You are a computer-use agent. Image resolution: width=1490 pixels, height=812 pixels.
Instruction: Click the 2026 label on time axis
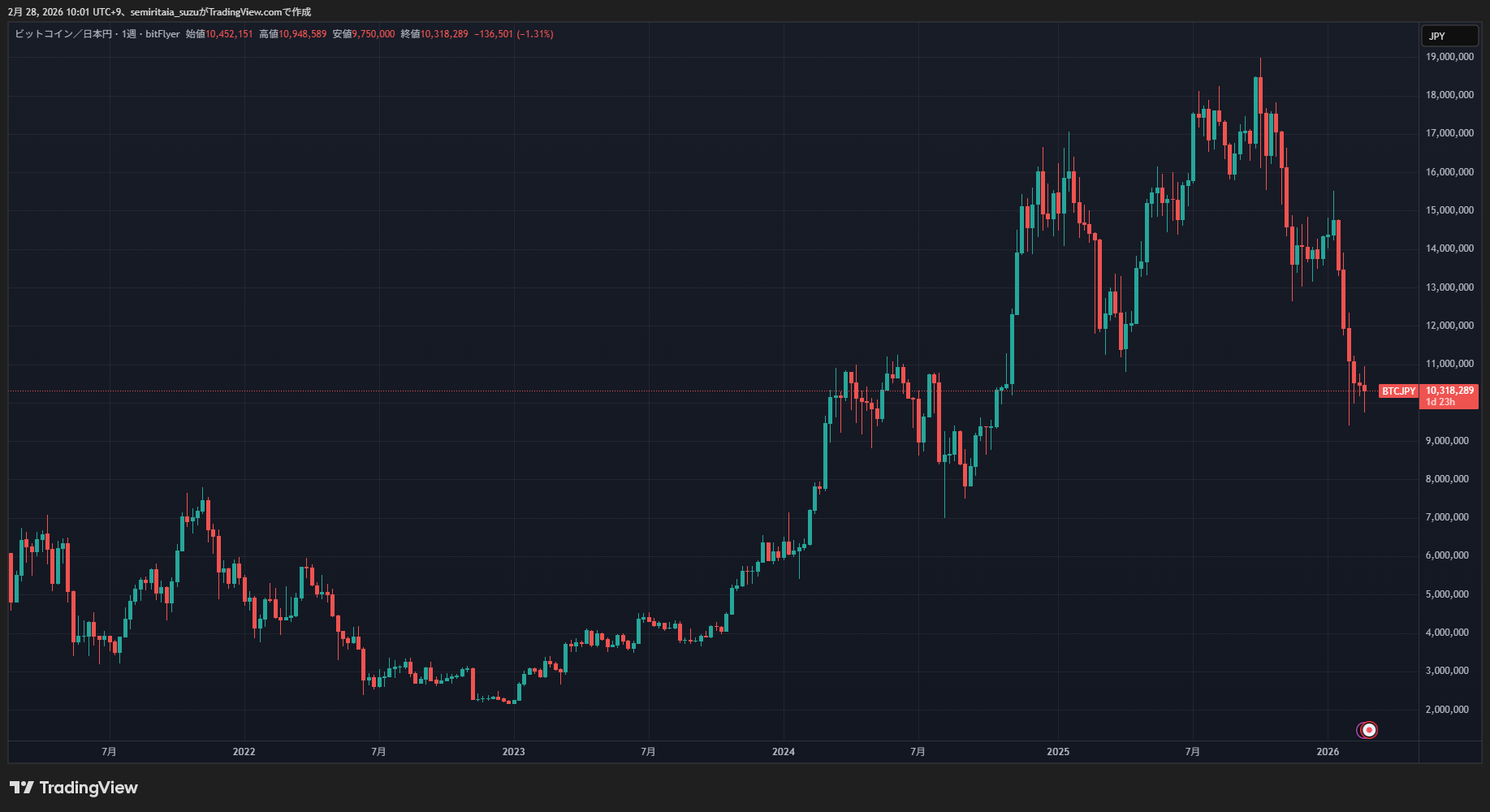1328,752
